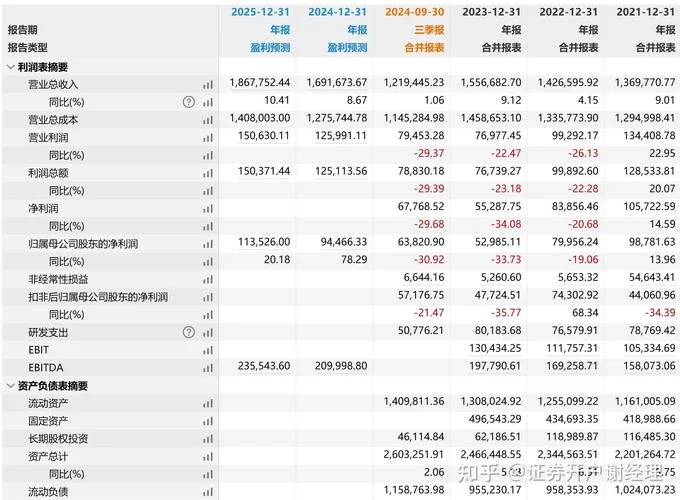Click value 130,434.25 in EBIT row

click(x=495, y=348)
